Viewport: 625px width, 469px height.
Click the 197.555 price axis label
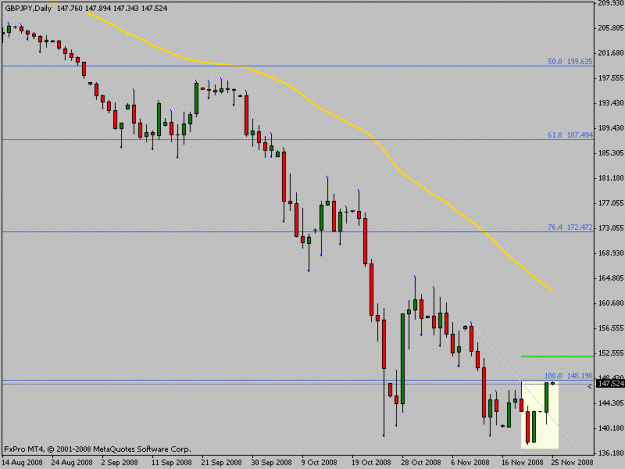point(610,78)
